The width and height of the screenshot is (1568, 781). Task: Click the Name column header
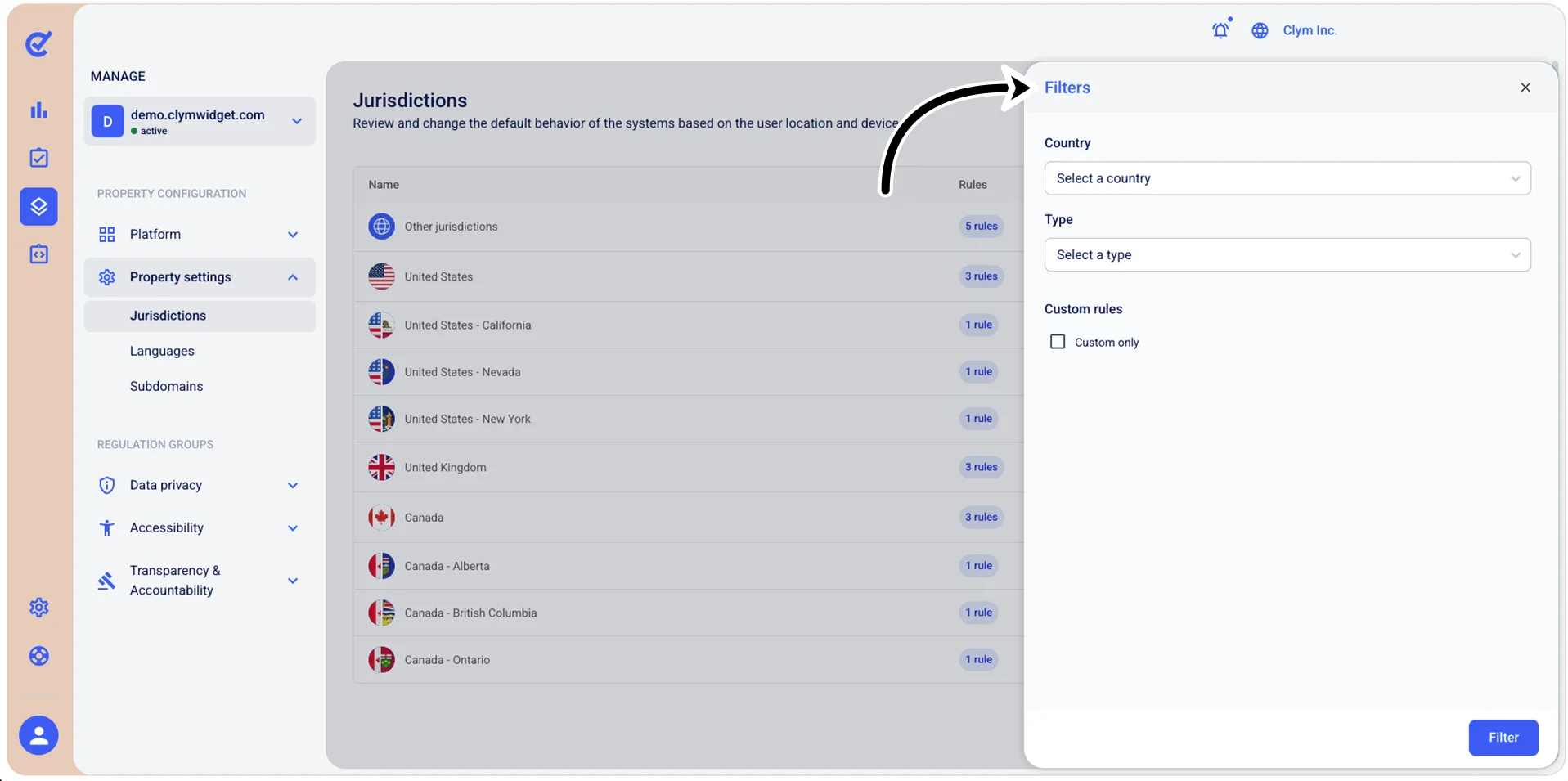coord(384,185)
